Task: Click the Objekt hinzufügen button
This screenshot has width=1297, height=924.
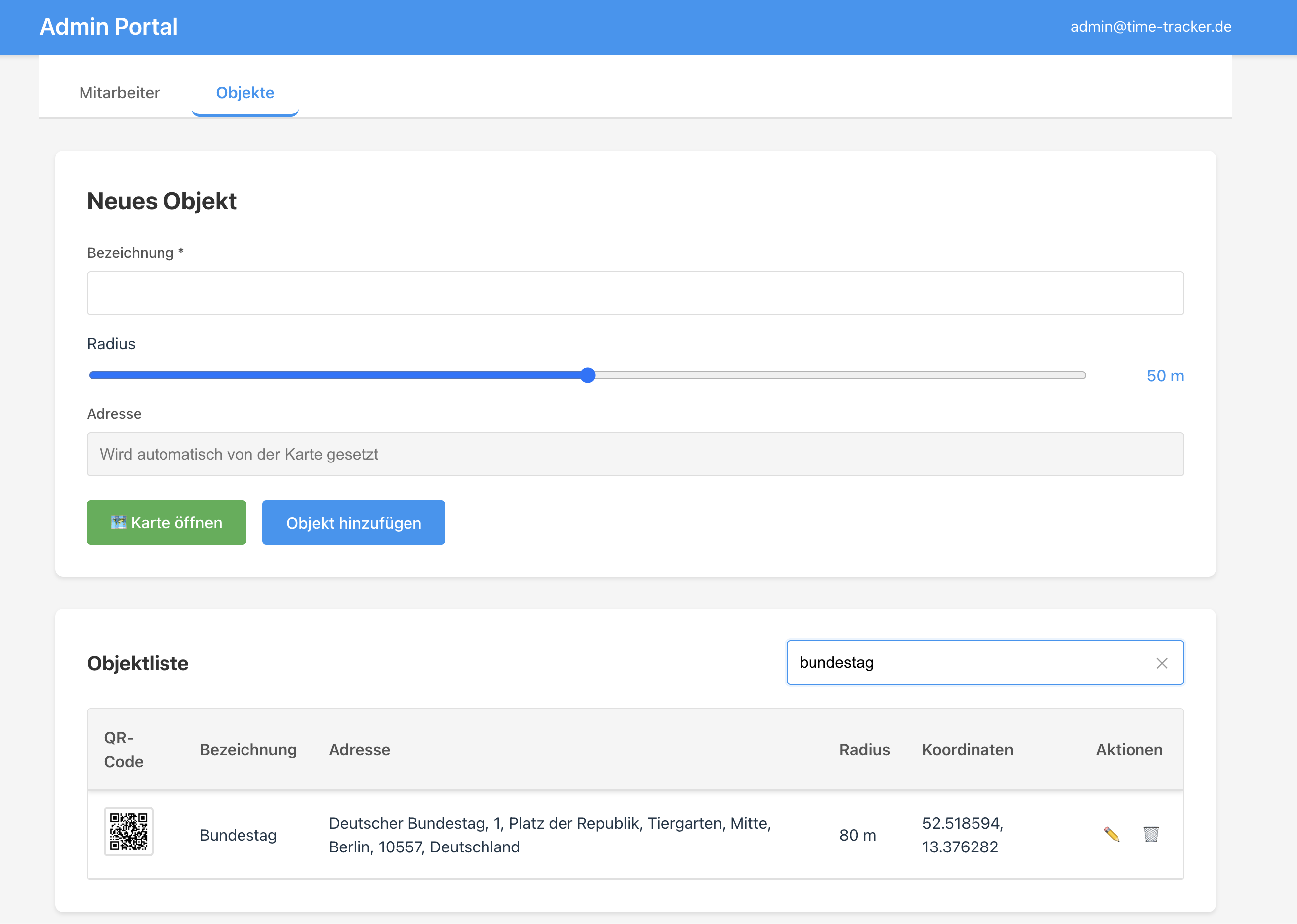Action: click(353, 522)
